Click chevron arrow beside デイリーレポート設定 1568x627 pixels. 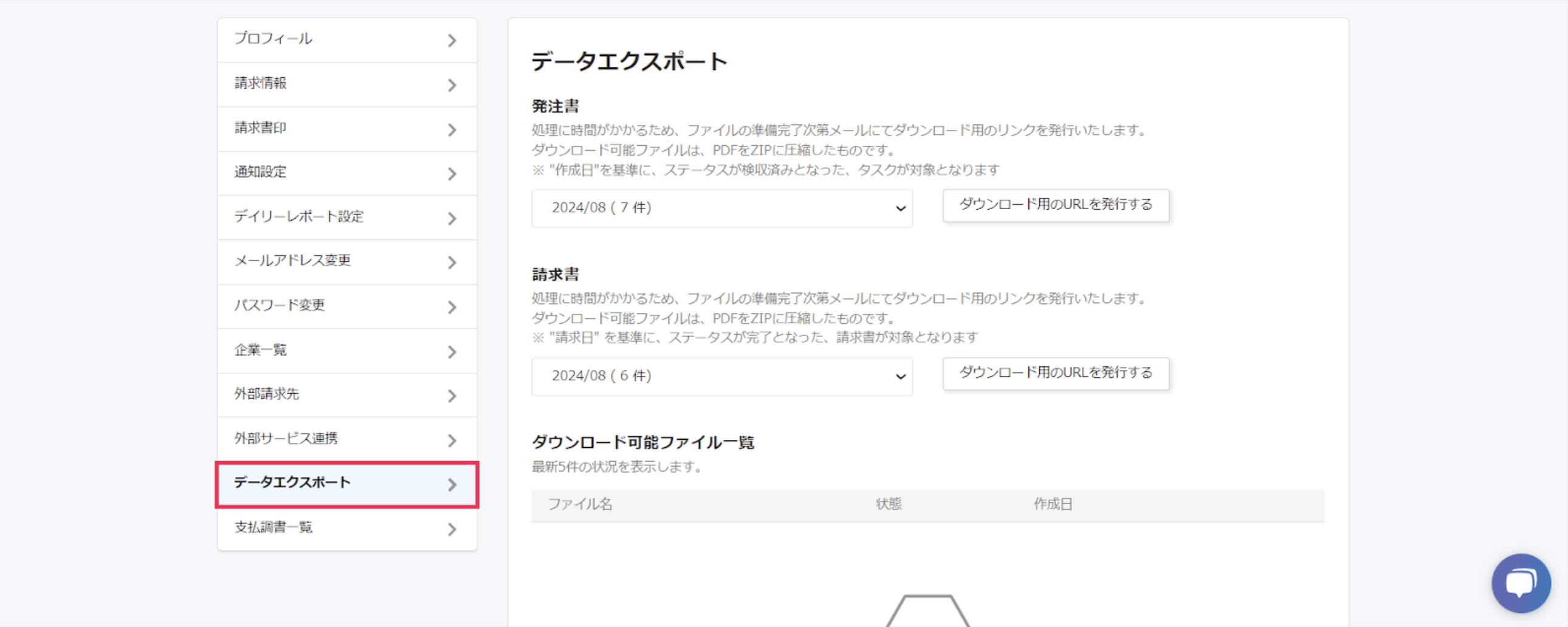tap(452, 219)
